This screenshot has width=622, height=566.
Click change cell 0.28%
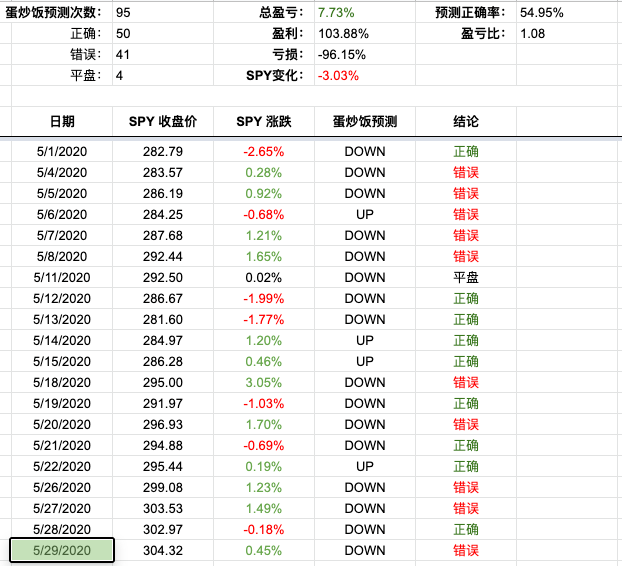coord(264,173)
